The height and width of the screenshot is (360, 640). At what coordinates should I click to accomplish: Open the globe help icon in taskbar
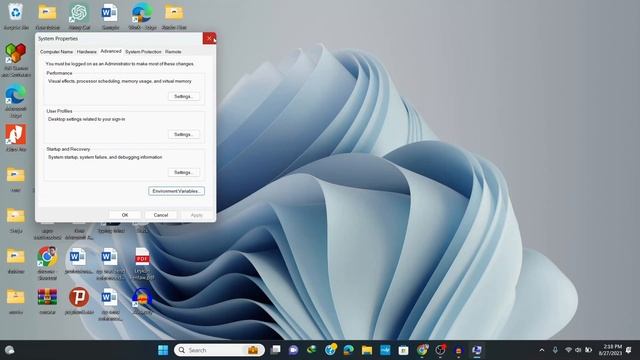pyautogui.click(x=330, y=349)
